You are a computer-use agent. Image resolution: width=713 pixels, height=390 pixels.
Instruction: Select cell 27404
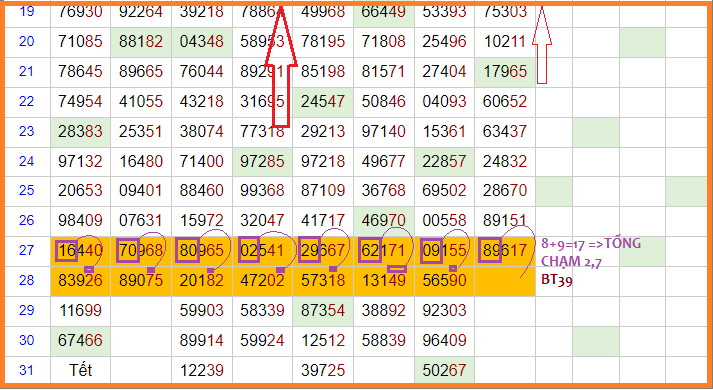coord(444,72)
